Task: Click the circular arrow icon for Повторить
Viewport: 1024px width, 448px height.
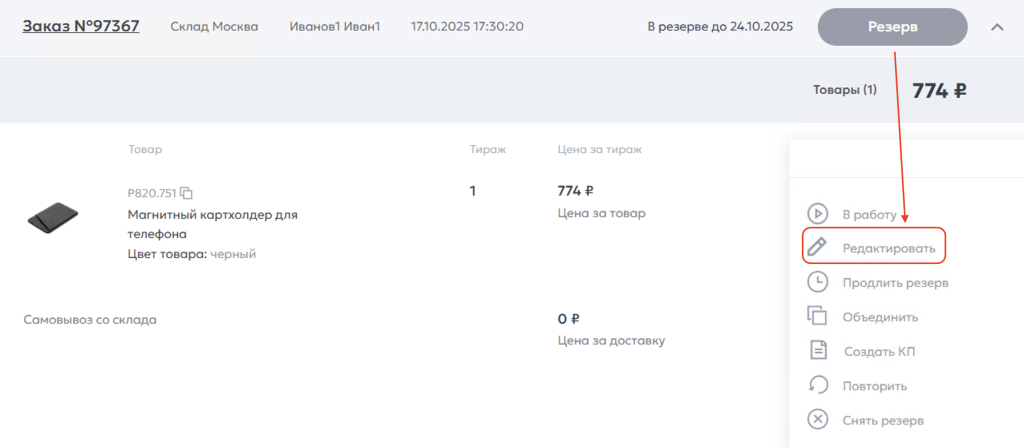Action: 817,385
